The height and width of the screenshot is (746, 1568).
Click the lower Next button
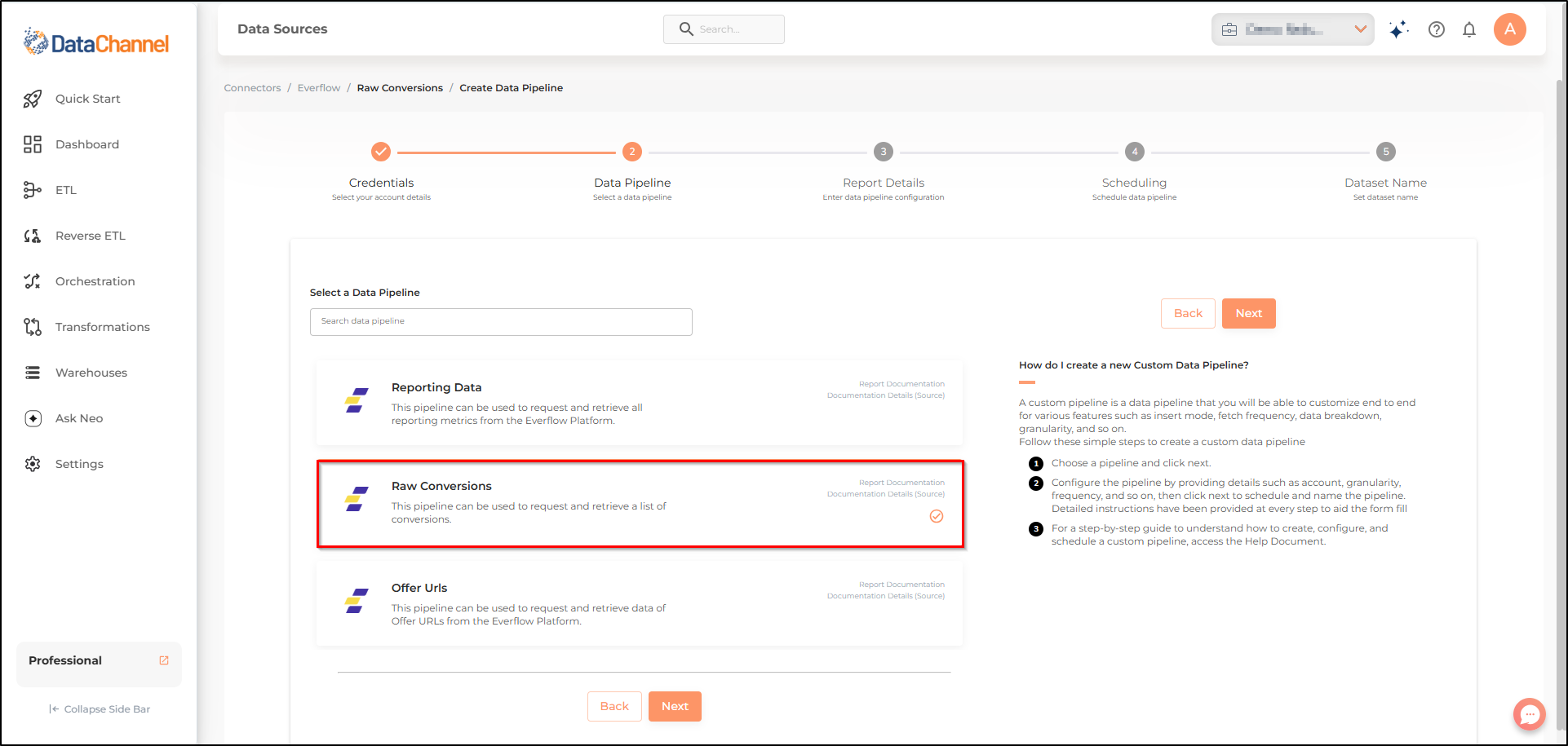click(675, 706)
